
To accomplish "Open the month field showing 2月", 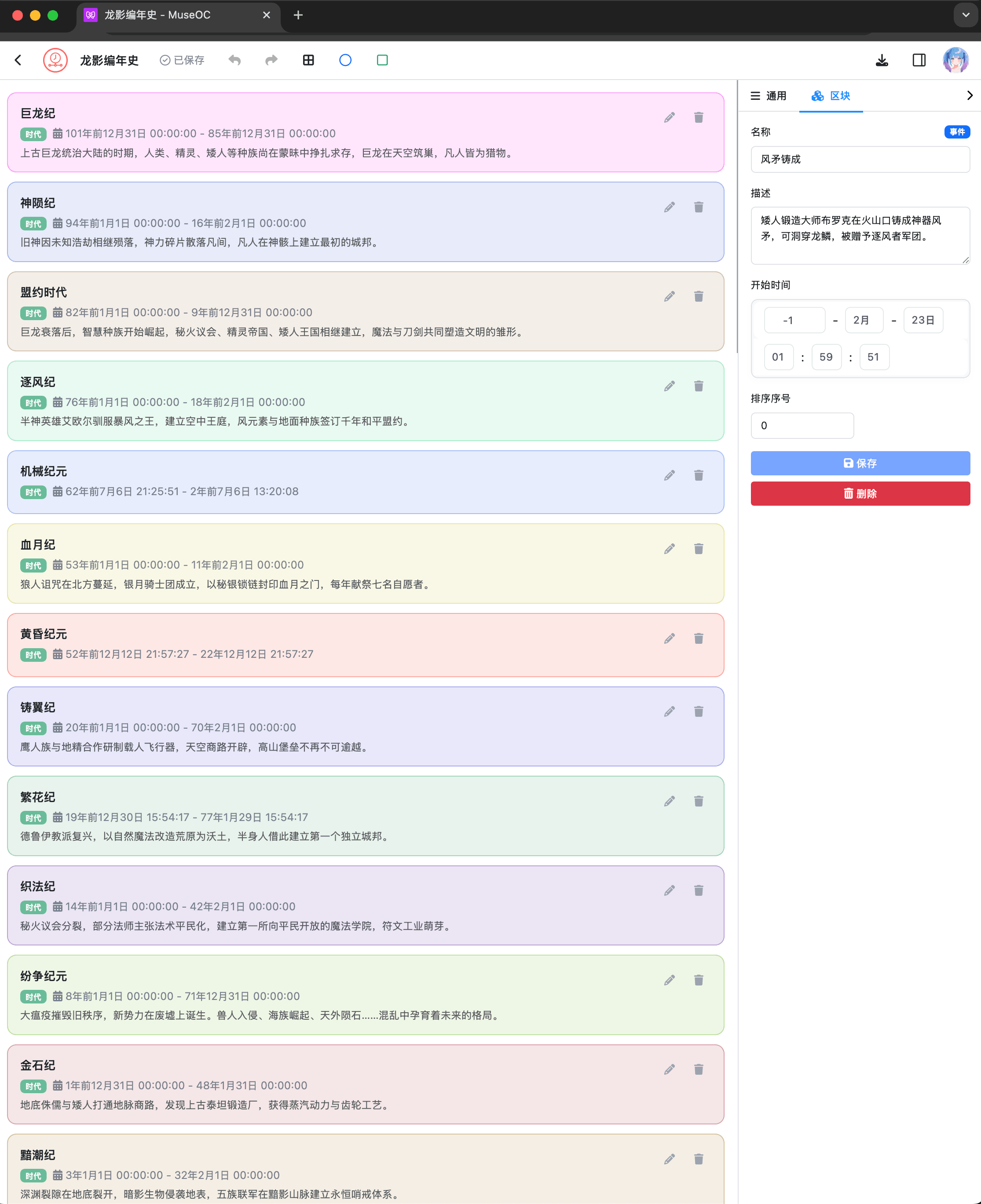I will click(864, 320).
